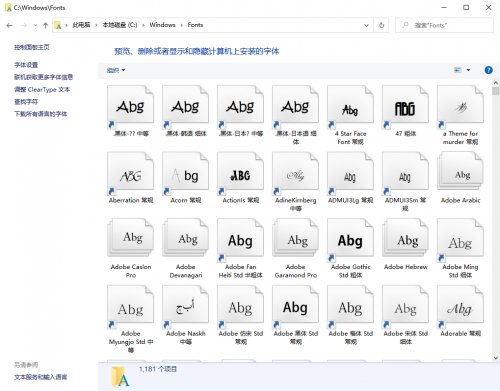Click the Windows breadcrumb segment
Image resolution: width=500 pixels, height=391 pixels.
pyautogui.click(x=162, y=25)
